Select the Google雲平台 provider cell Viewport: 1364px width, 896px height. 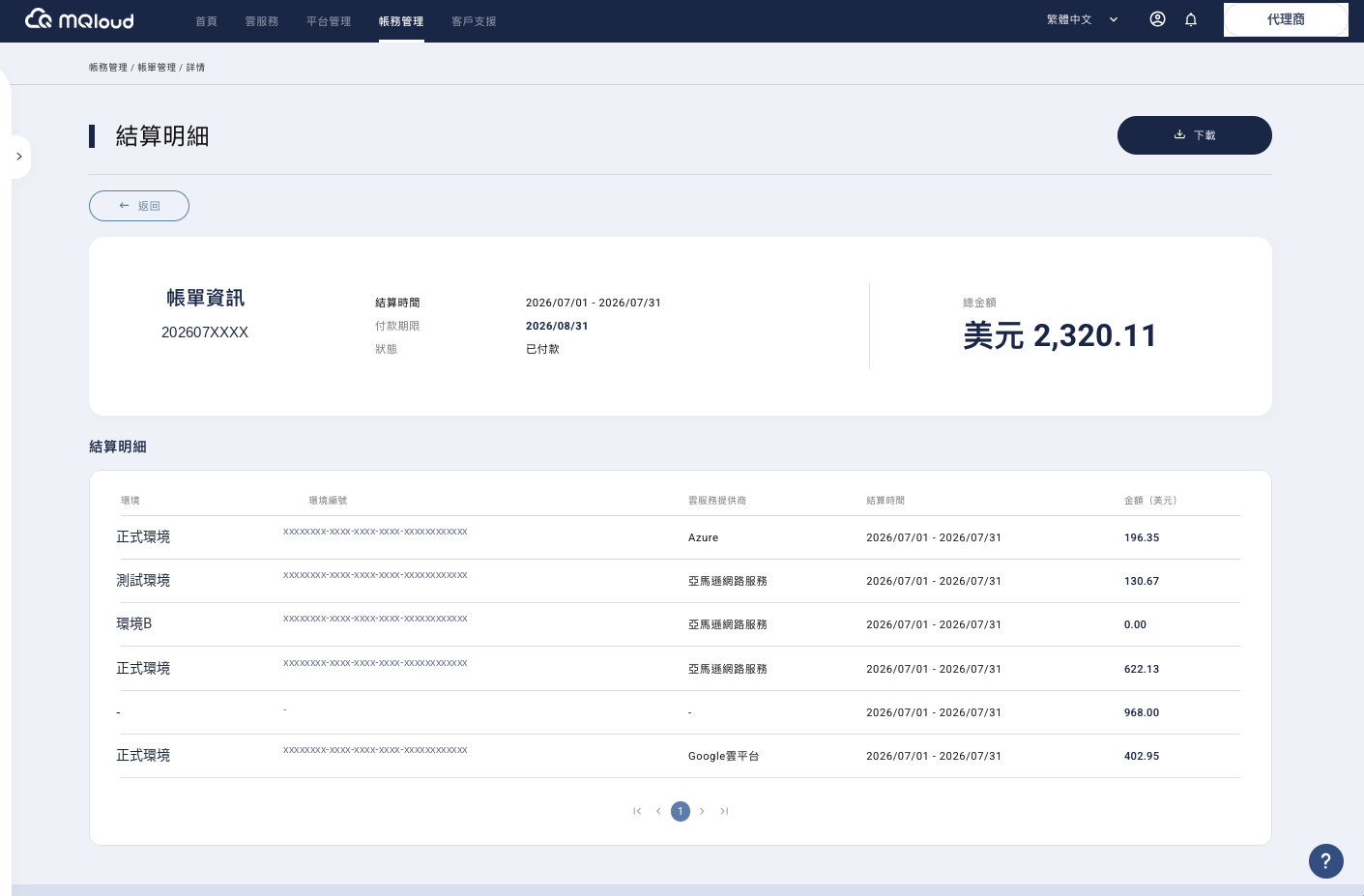pos(724,757)
